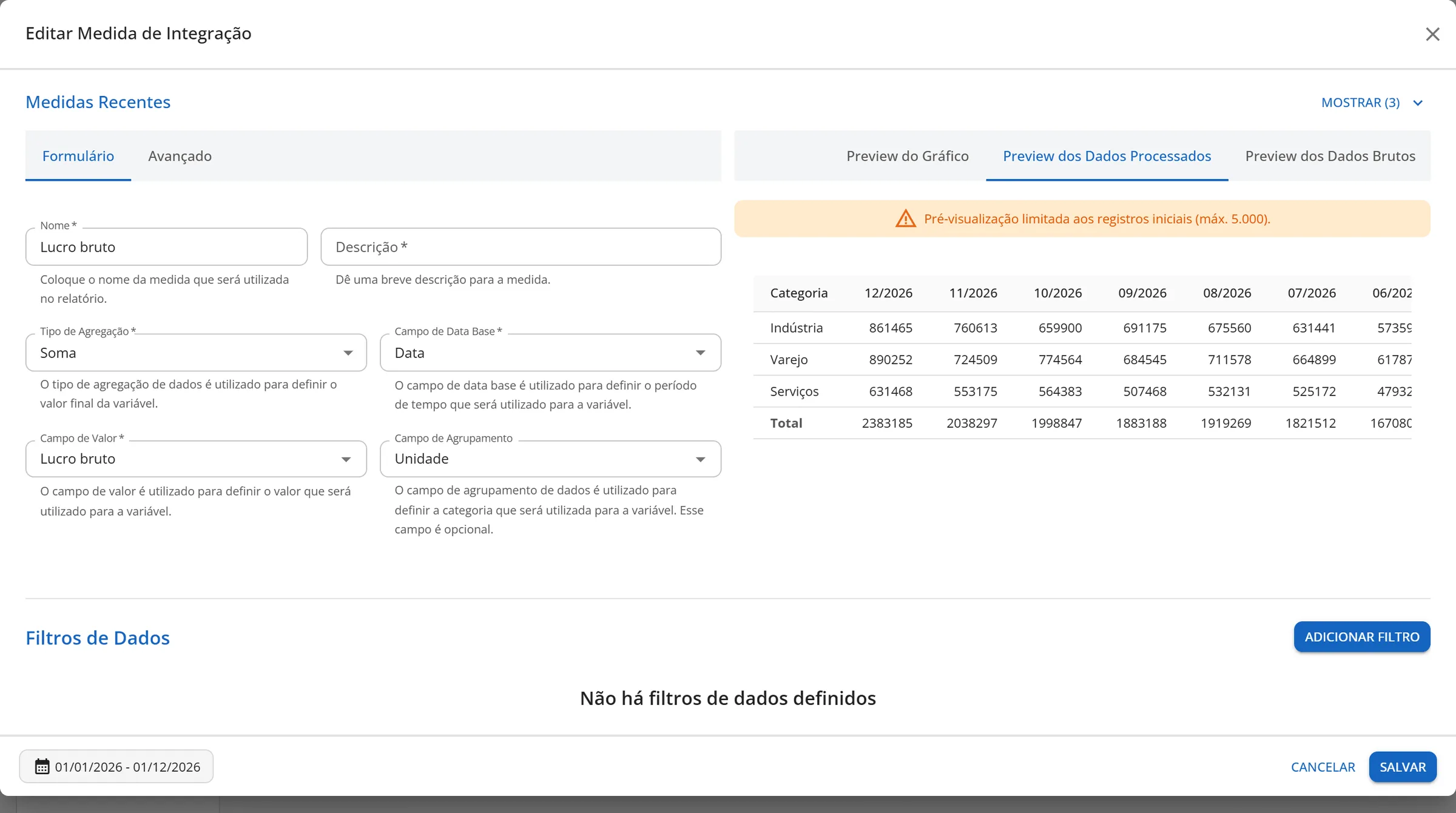Click the cell value 774564
Viewport: 1456px width, 813px height.
(x=1060, y=360)
